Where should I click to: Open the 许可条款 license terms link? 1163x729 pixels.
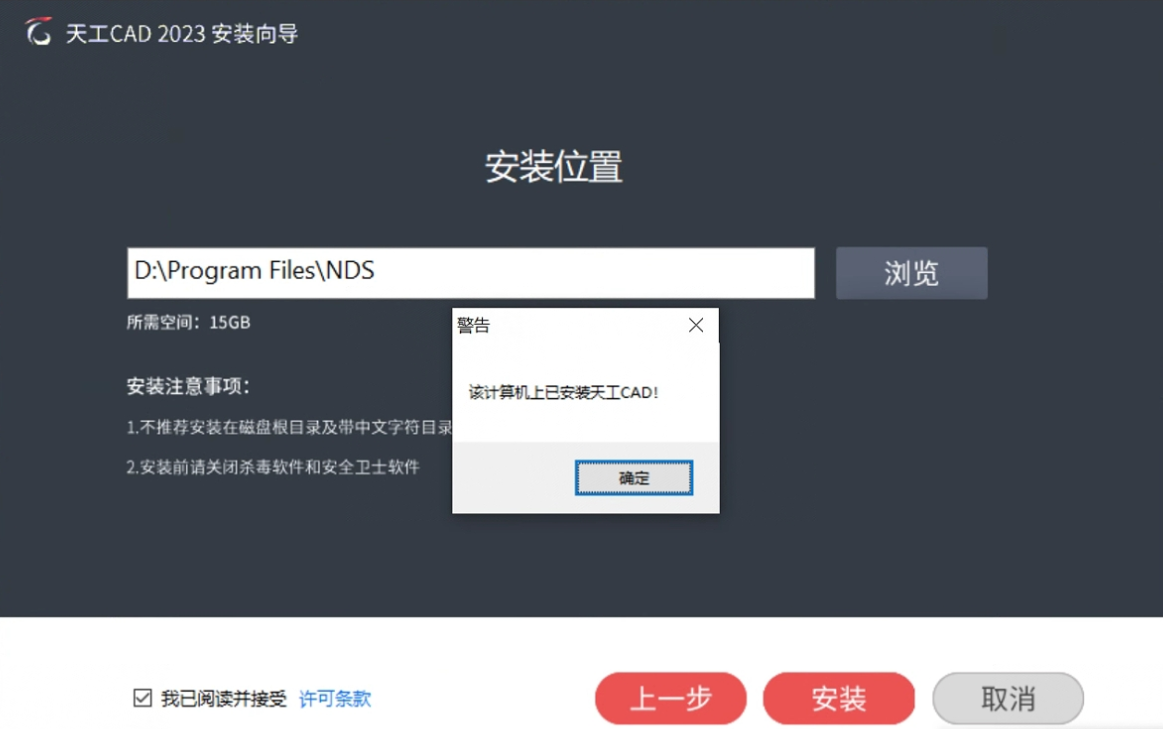pyautogui.click(x=335, y=699)
